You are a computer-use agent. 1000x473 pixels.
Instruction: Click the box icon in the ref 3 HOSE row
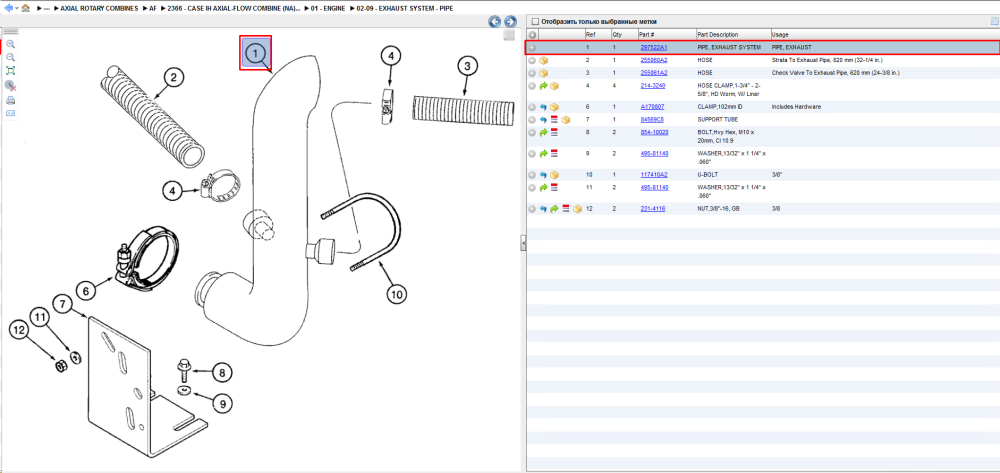click(x=543, y=73)
